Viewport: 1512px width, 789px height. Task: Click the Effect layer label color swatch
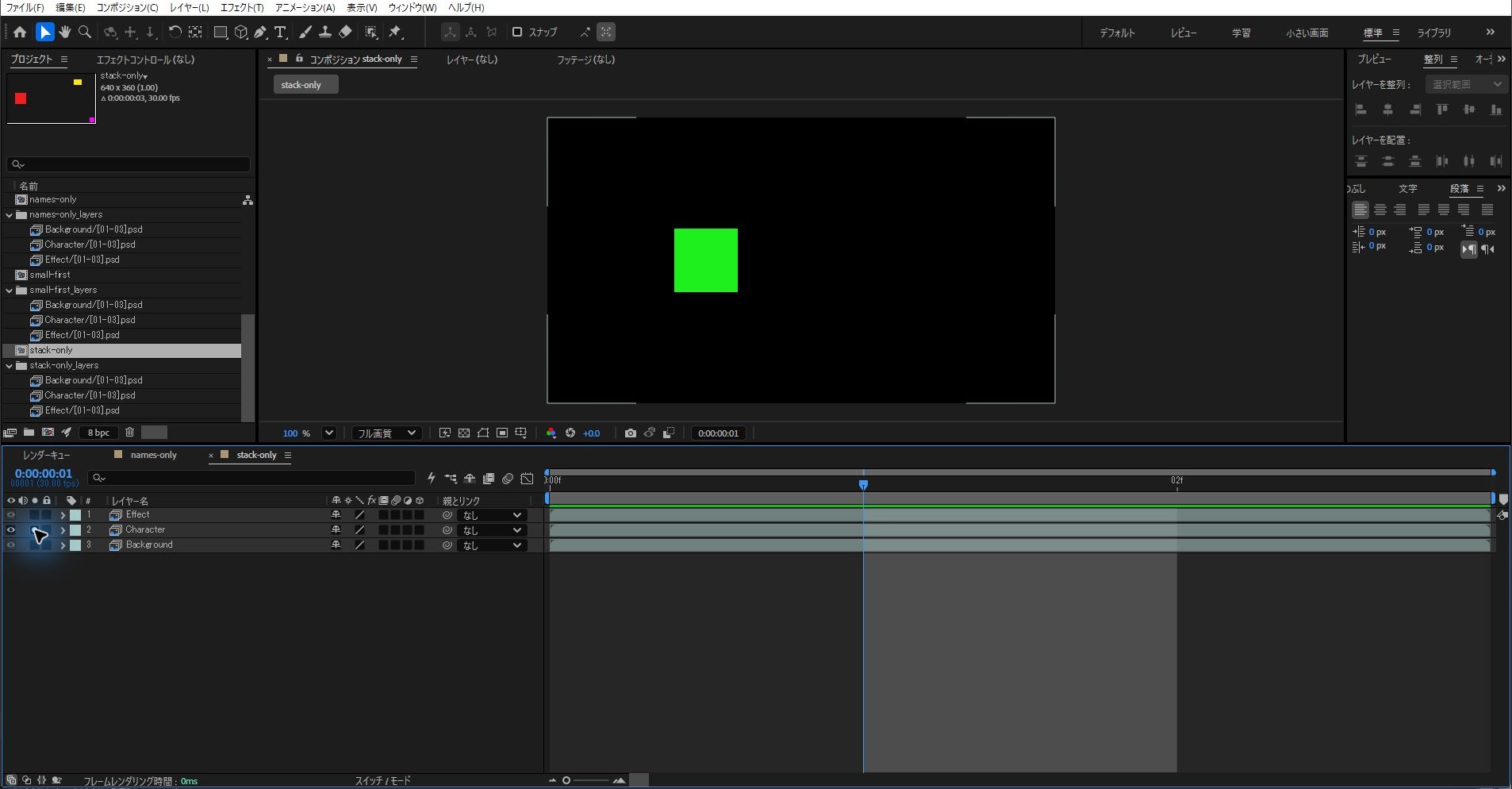coord(75,515)
